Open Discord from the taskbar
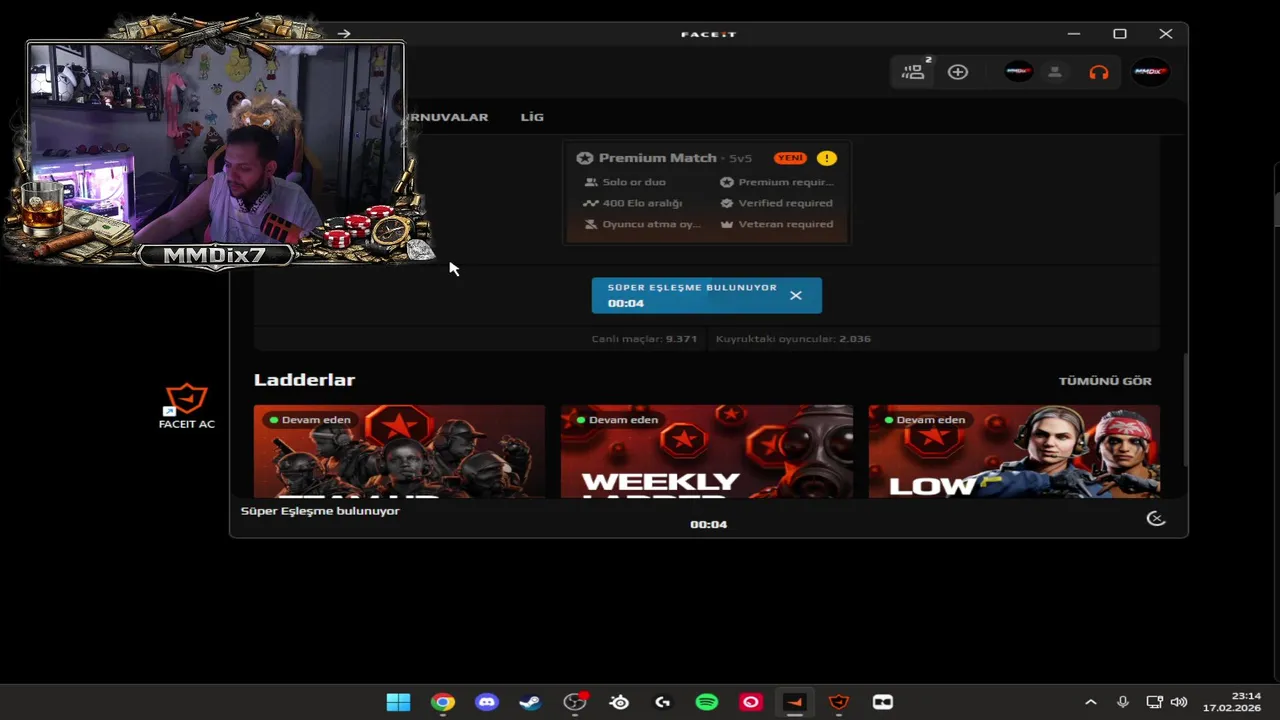 tap(486, 702)
